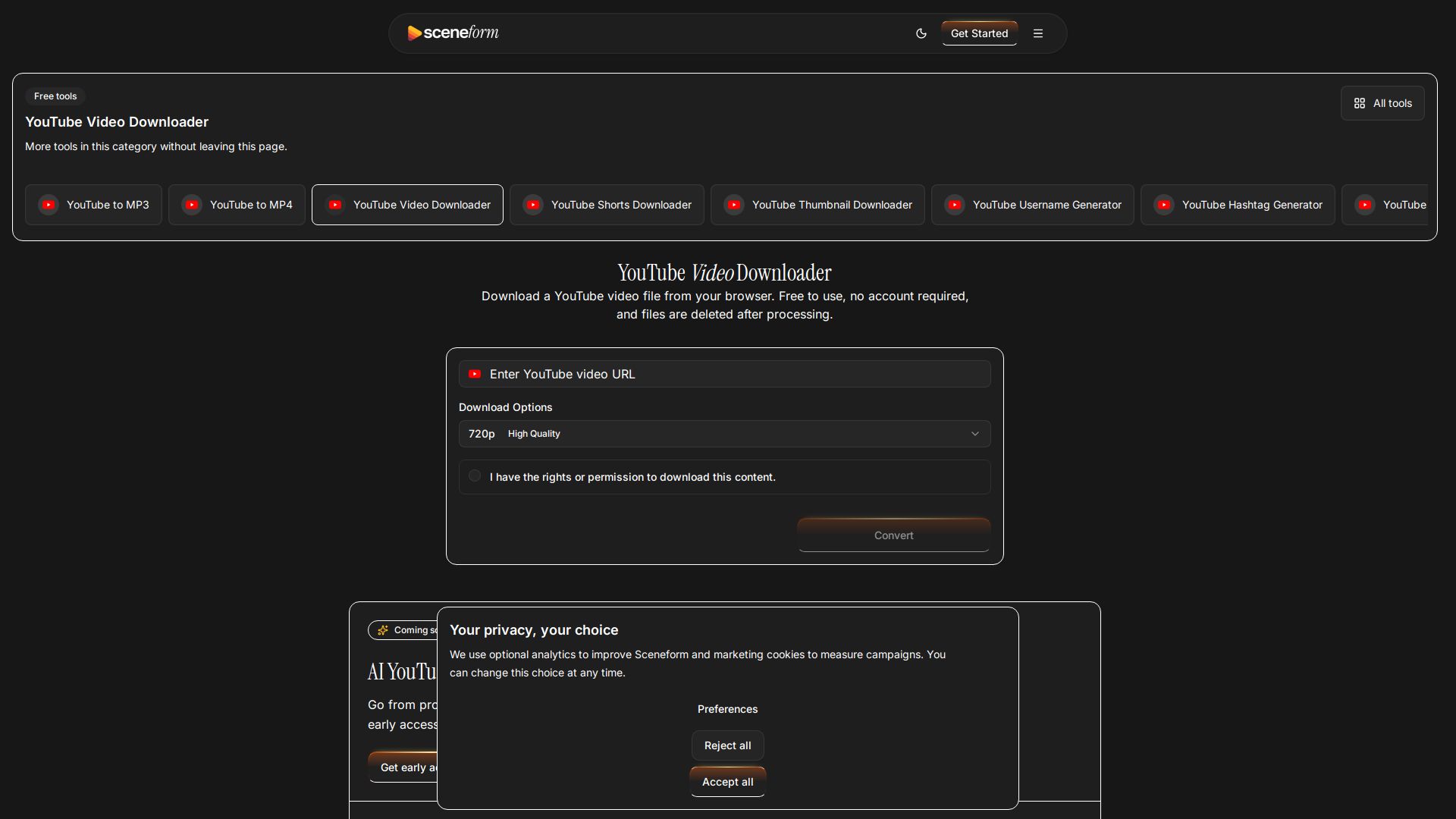Click the Convert button
Screen dimensions: 1456x819
[x=893, y=535]
